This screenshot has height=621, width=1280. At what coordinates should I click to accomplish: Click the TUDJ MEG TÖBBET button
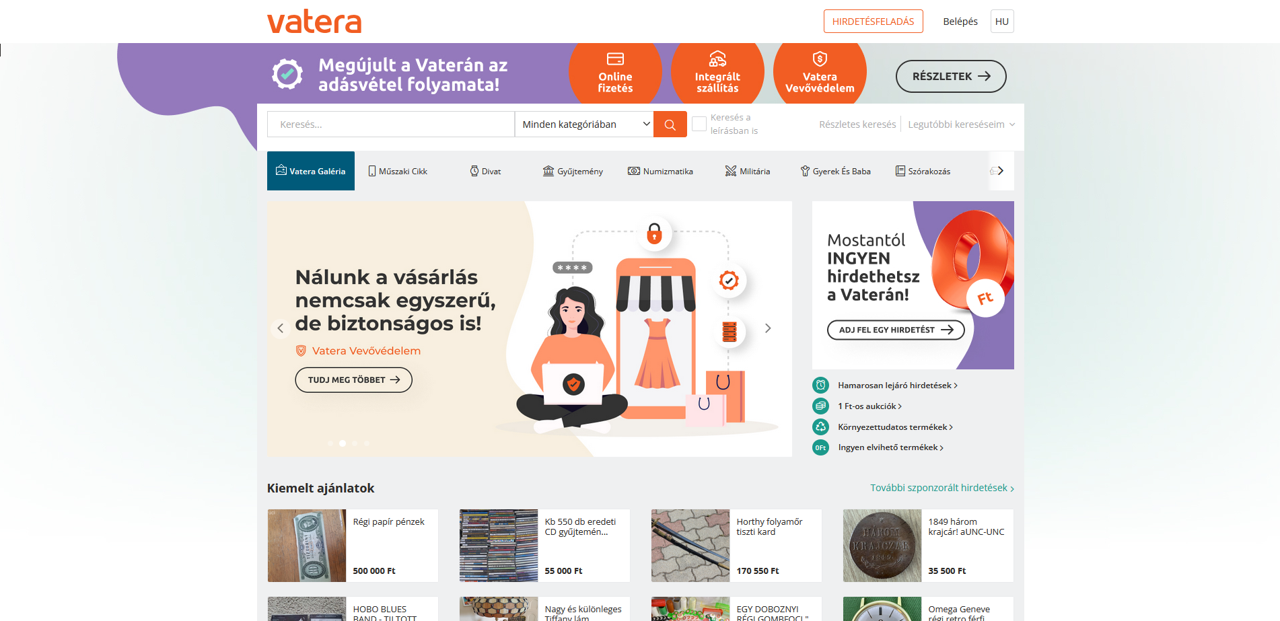pos(353,380)
